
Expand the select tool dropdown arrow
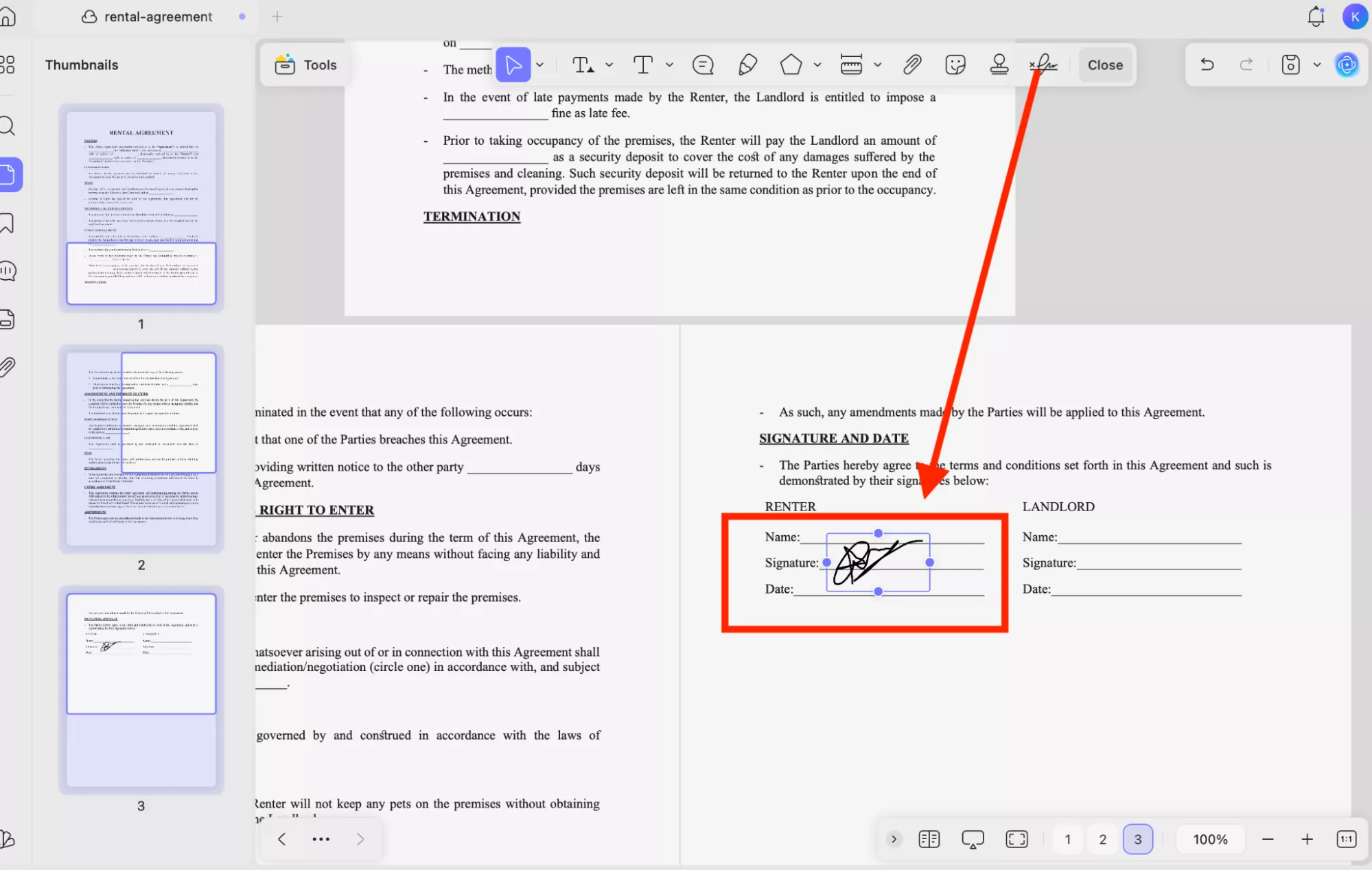pos(540,64)
